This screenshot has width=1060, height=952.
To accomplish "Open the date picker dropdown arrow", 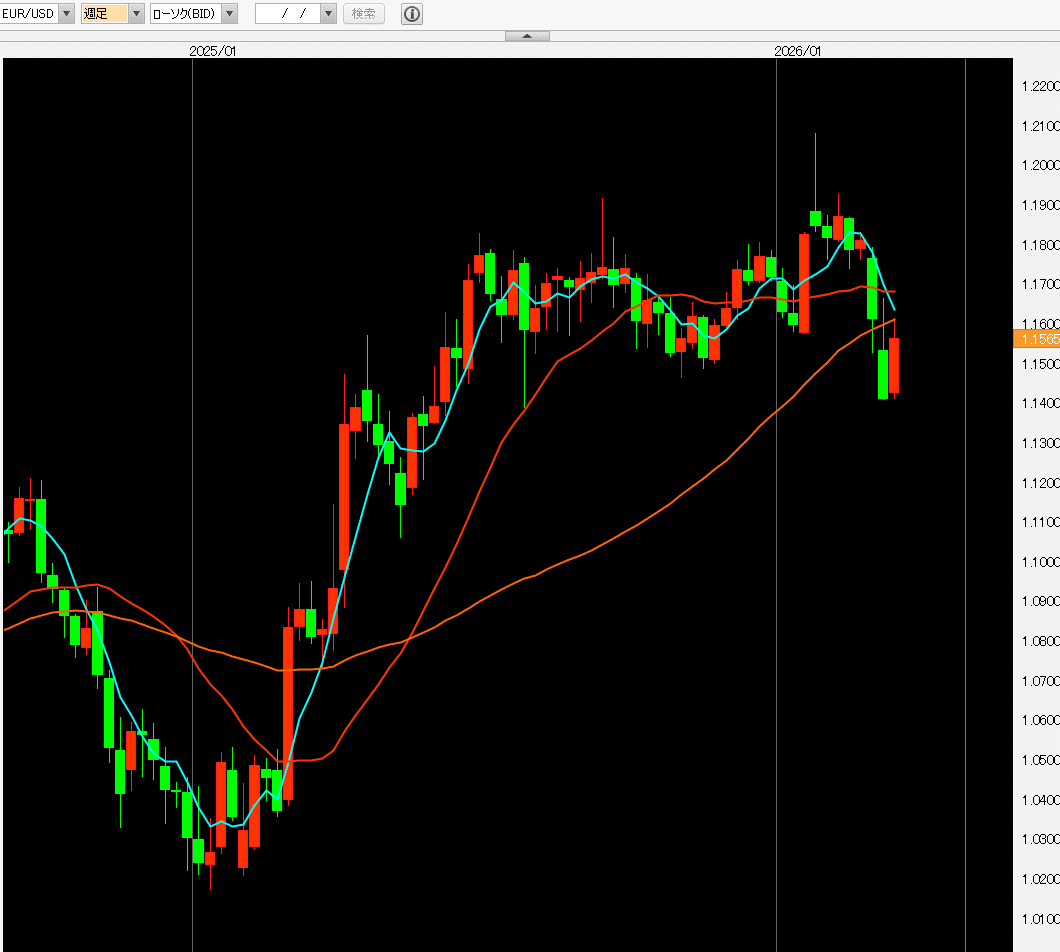I will [x=329, y=14].
